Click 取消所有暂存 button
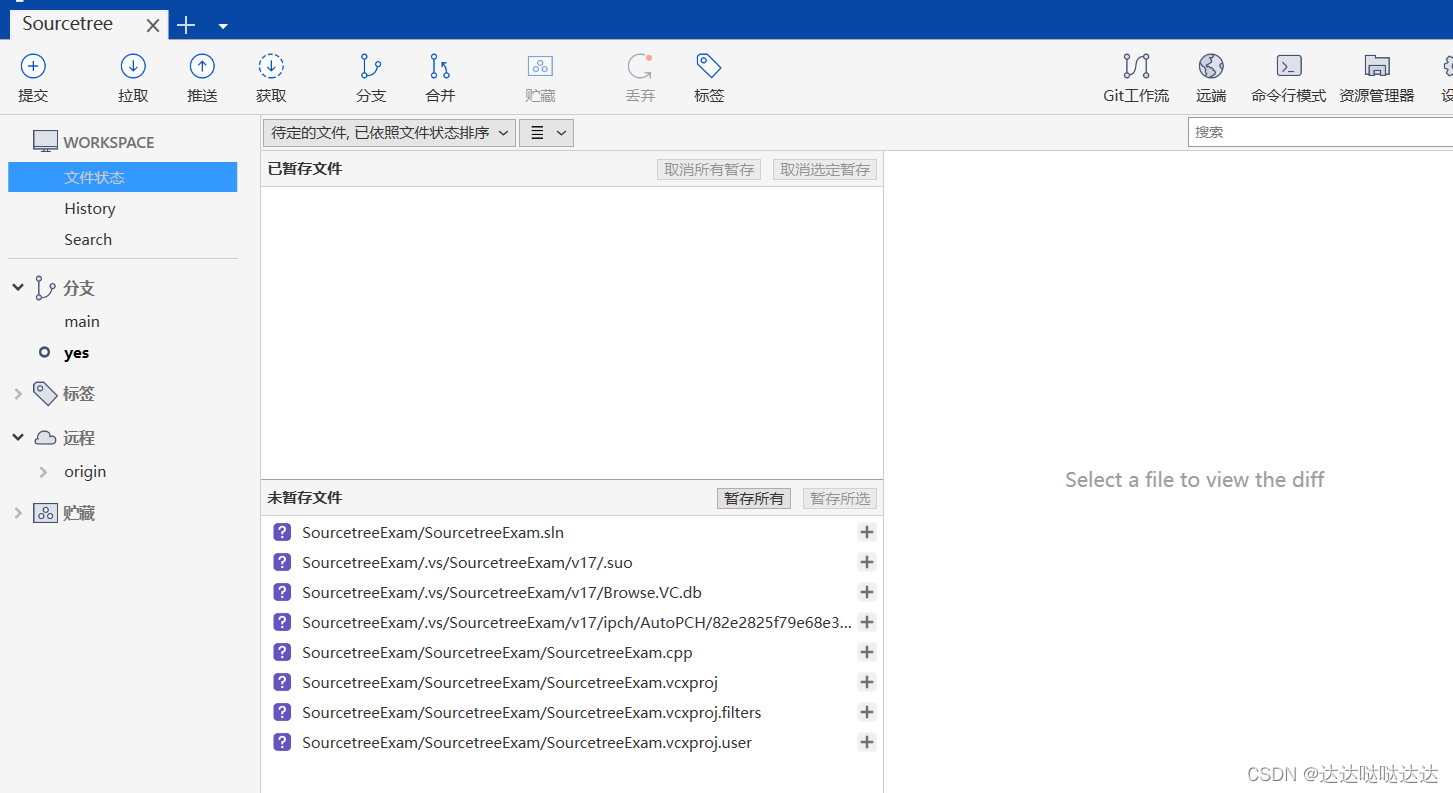The image size is (1453, 793). (709, 170)
